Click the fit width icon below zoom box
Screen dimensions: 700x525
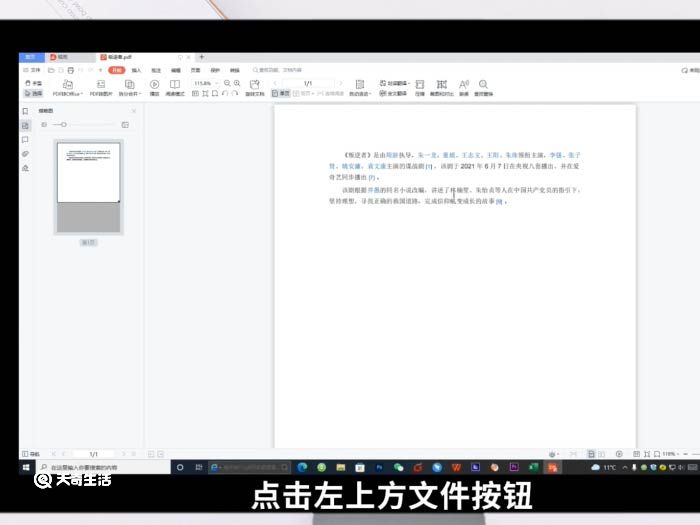point(205,94)
